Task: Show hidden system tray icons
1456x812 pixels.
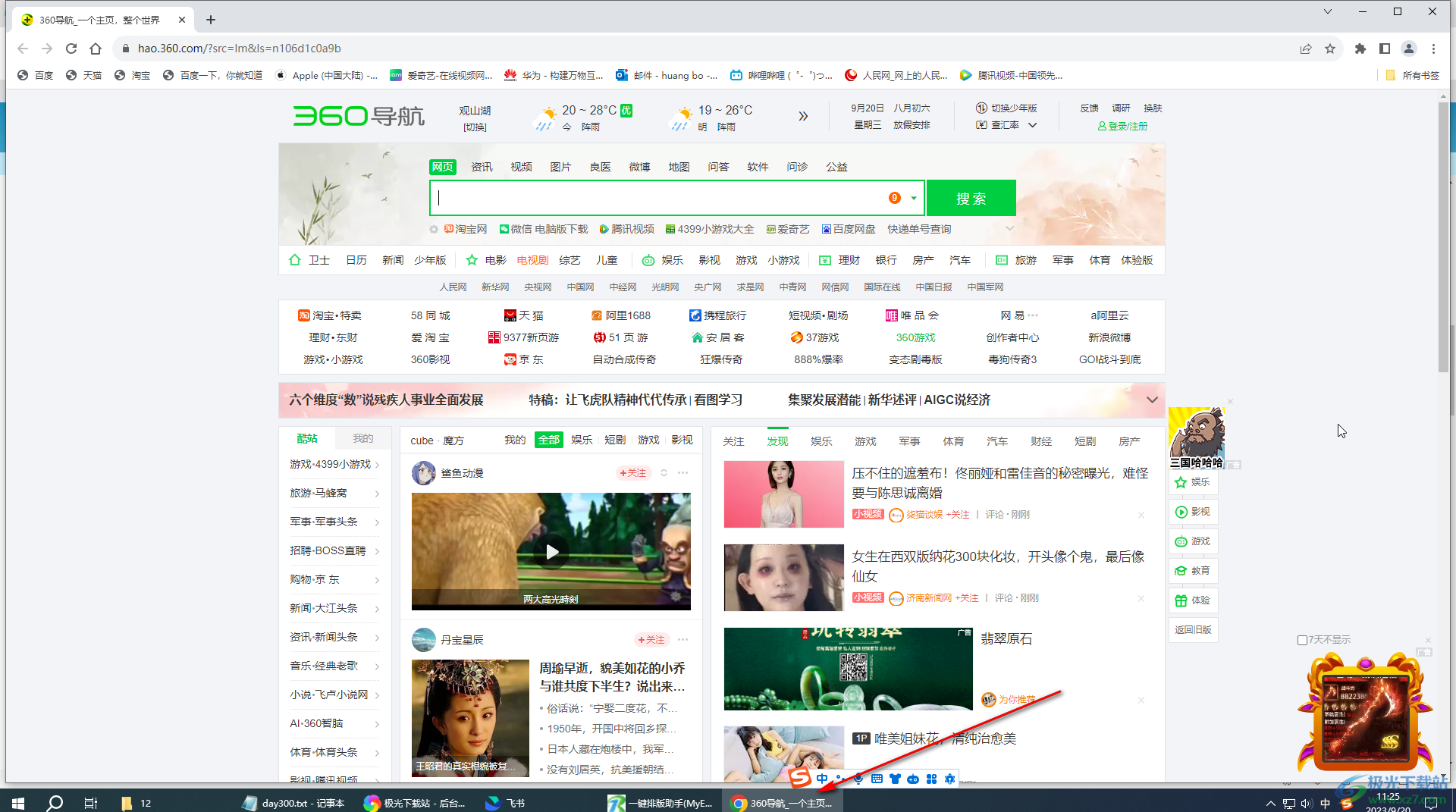Action: 1271,803
